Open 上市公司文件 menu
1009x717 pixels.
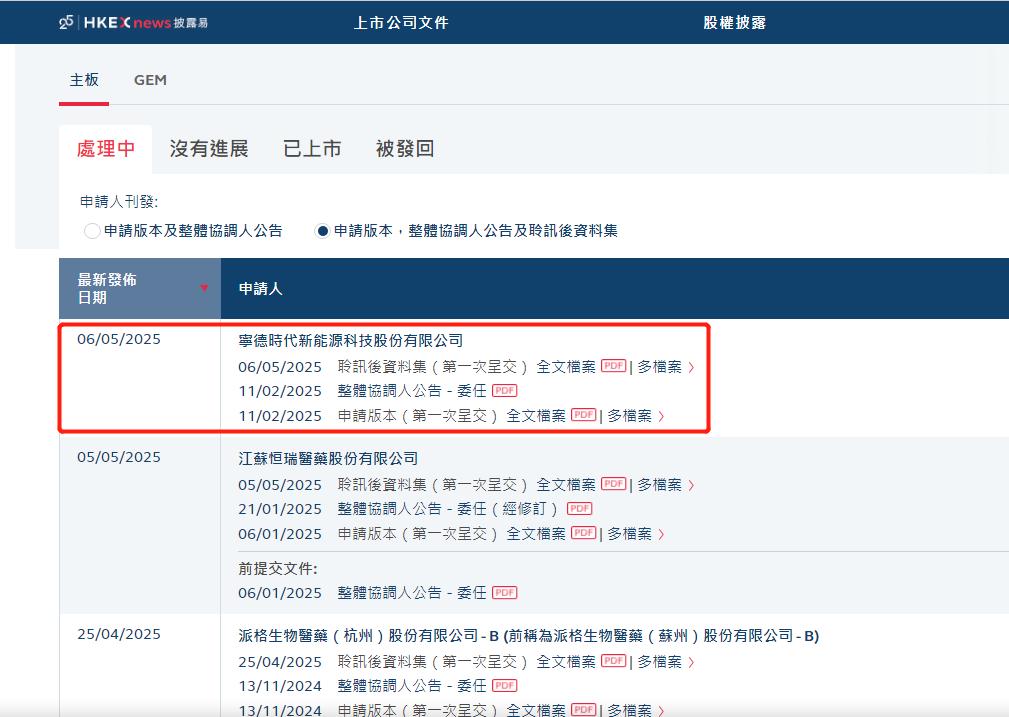click(401, 23)
